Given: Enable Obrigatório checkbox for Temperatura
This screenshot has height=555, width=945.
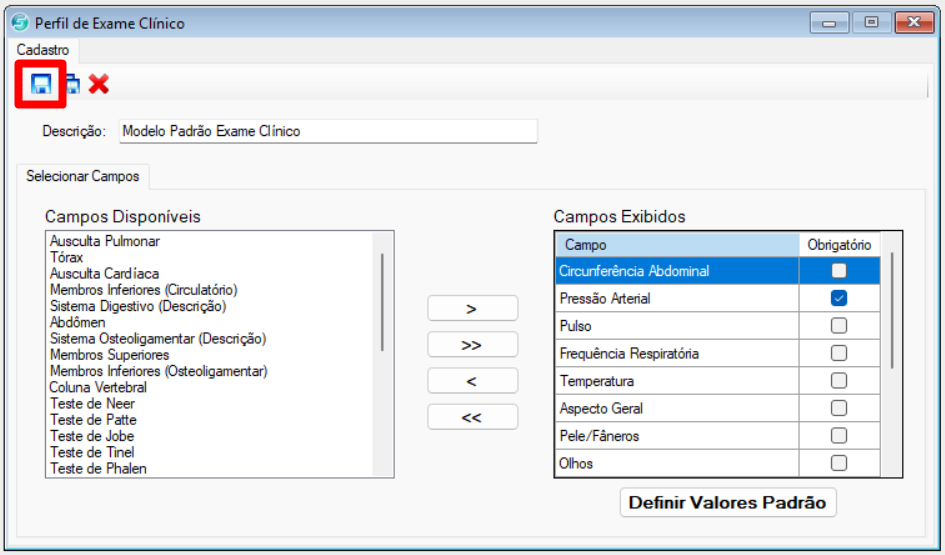Looking at the screenshot, I should click(x=838, y=380).
